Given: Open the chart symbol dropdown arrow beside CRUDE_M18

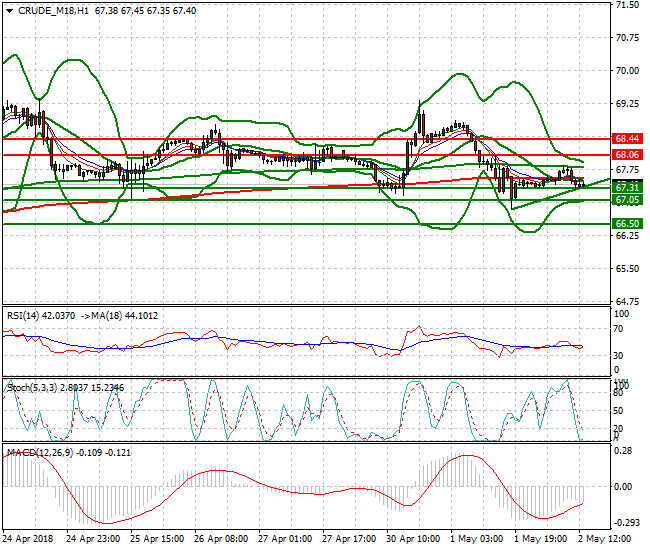Looking at the screenshot, I should pos(9,11).
